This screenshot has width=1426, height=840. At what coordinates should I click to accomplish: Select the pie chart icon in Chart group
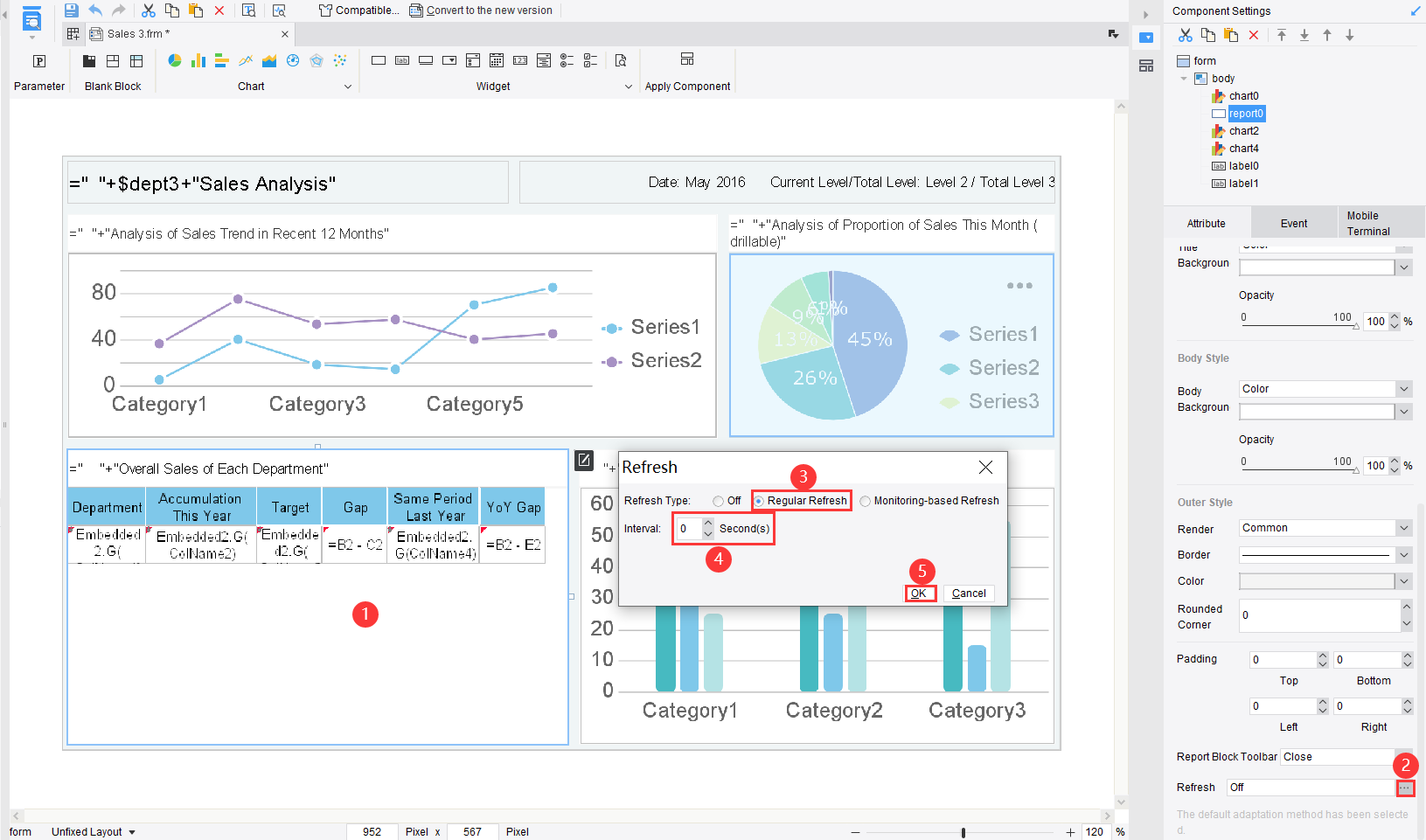coord(175,60)
